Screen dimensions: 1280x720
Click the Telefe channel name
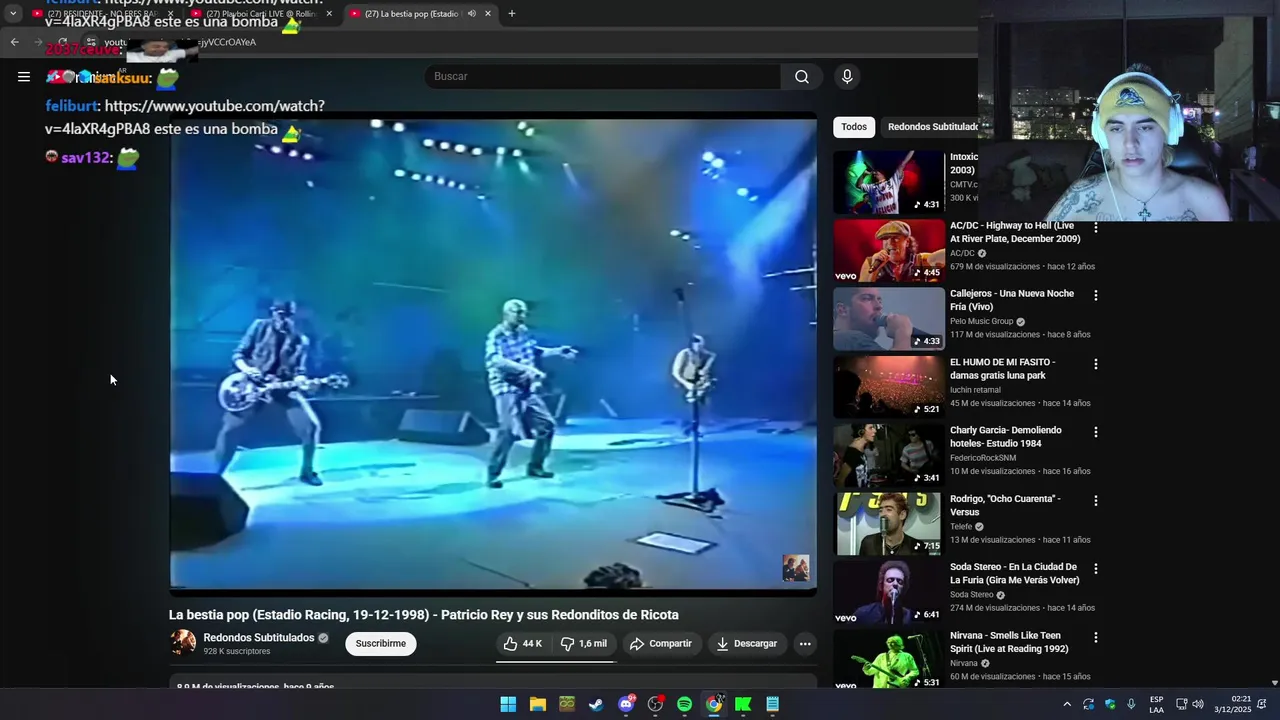click(x=961, y=527)
